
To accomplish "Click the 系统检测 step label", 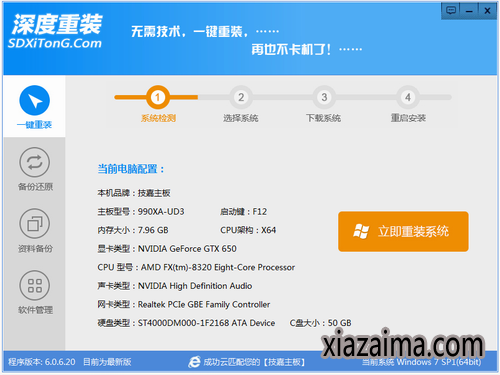I will click(158, 118).
